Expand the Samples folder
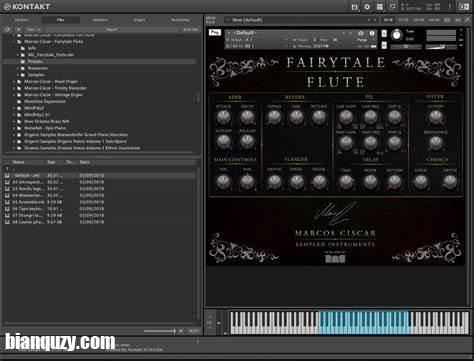 (18, 75)
